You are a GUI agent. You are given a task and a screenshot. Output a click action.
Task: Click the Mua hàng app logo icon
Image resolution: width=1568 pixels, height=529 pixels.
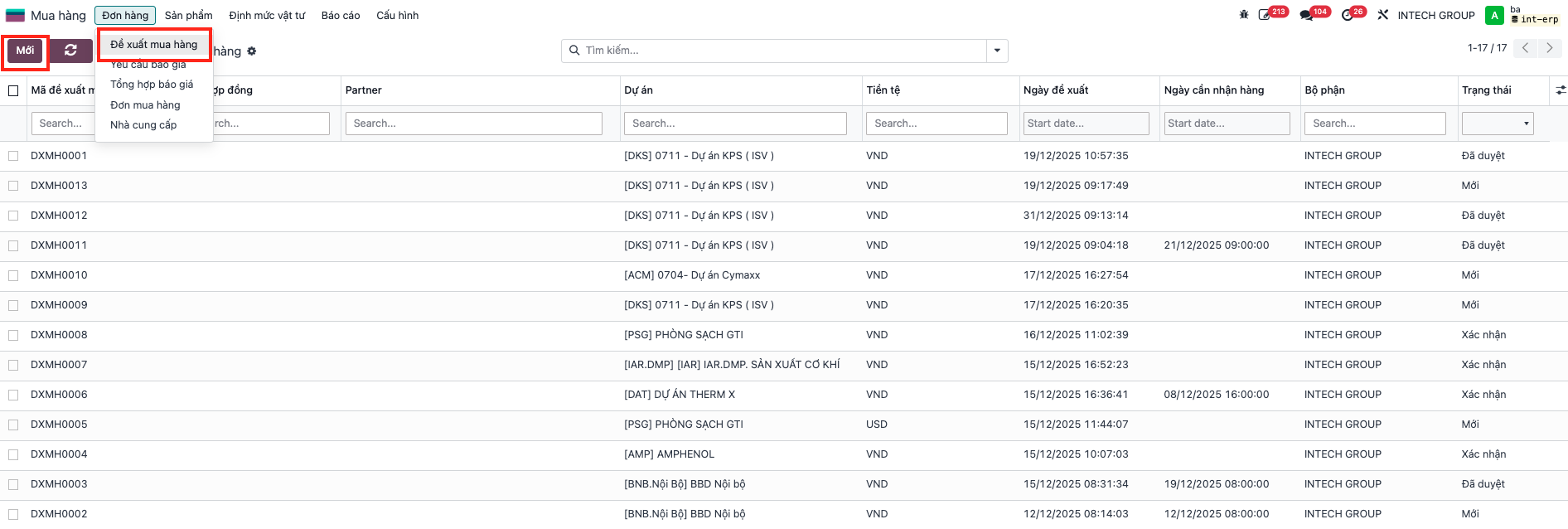15,15
